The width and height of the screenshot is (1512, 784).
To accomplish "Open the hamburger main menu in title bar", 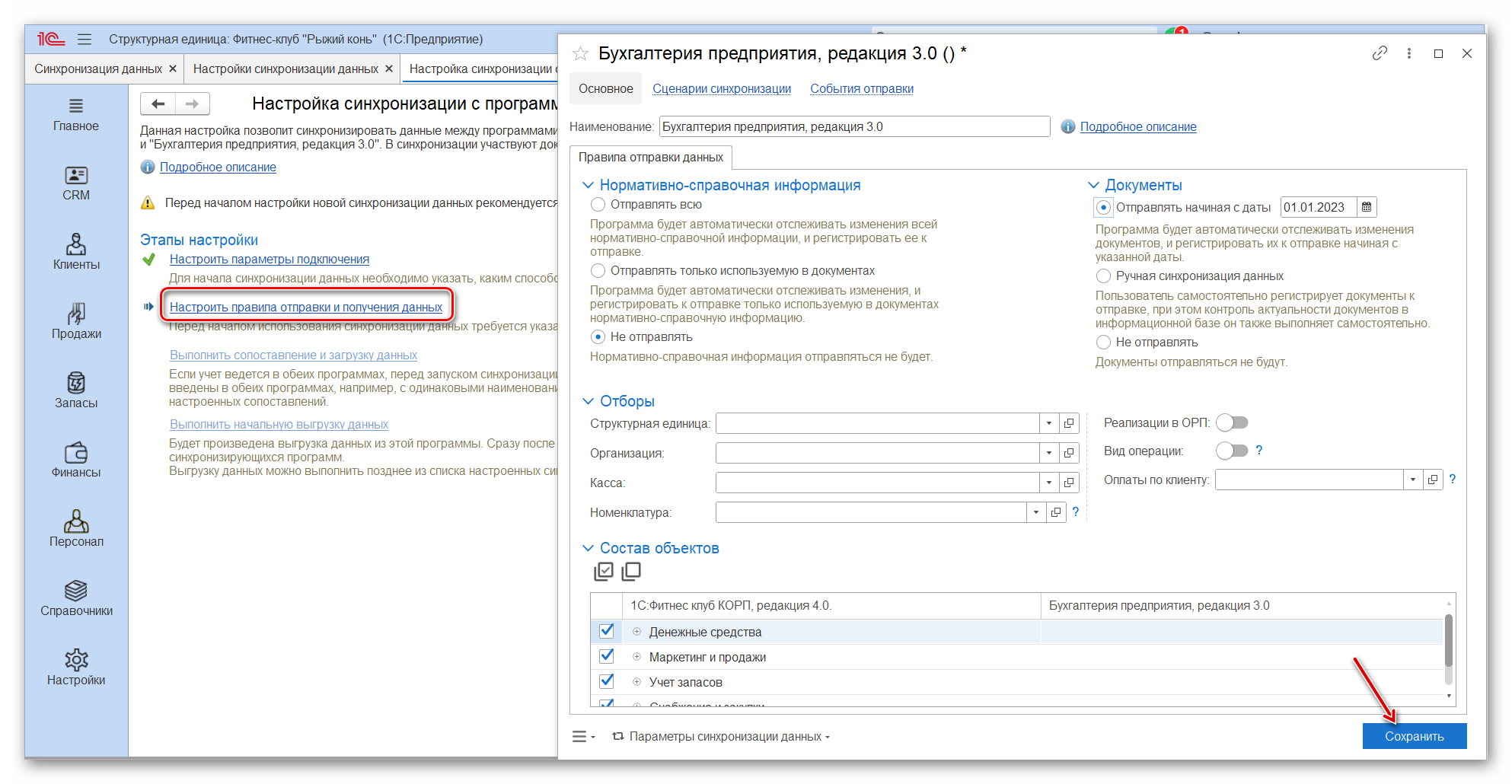I will point(85,39).
